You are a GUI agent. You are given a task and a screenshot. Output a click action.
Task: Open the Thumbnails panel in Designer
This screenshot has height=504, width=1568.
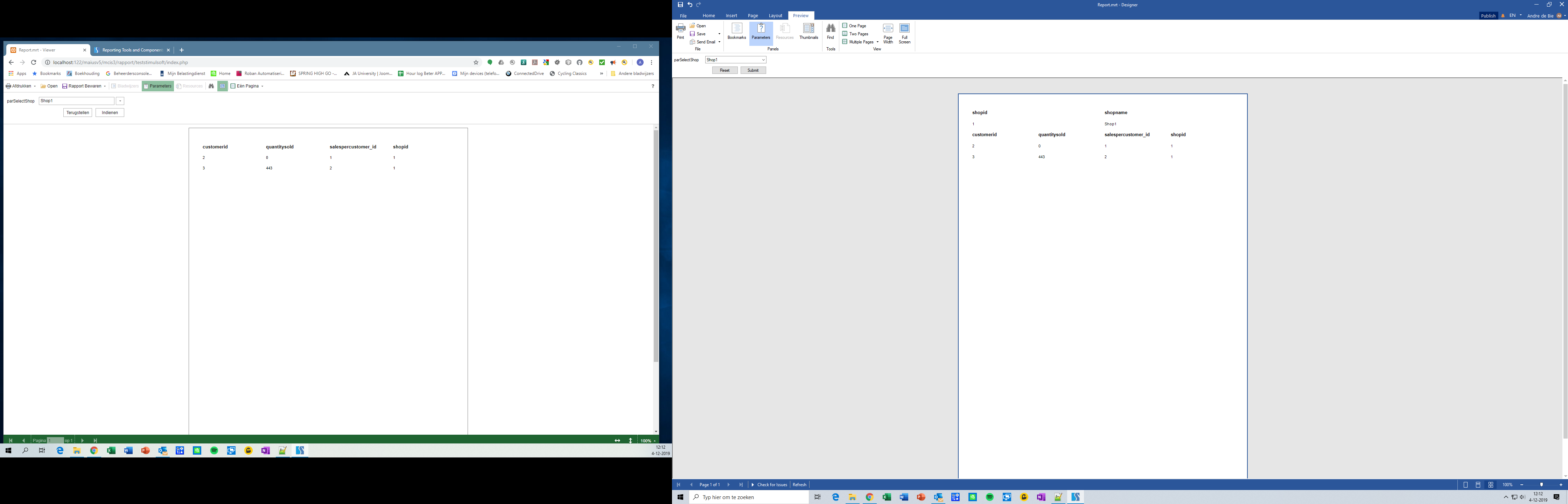coord(808,31)
